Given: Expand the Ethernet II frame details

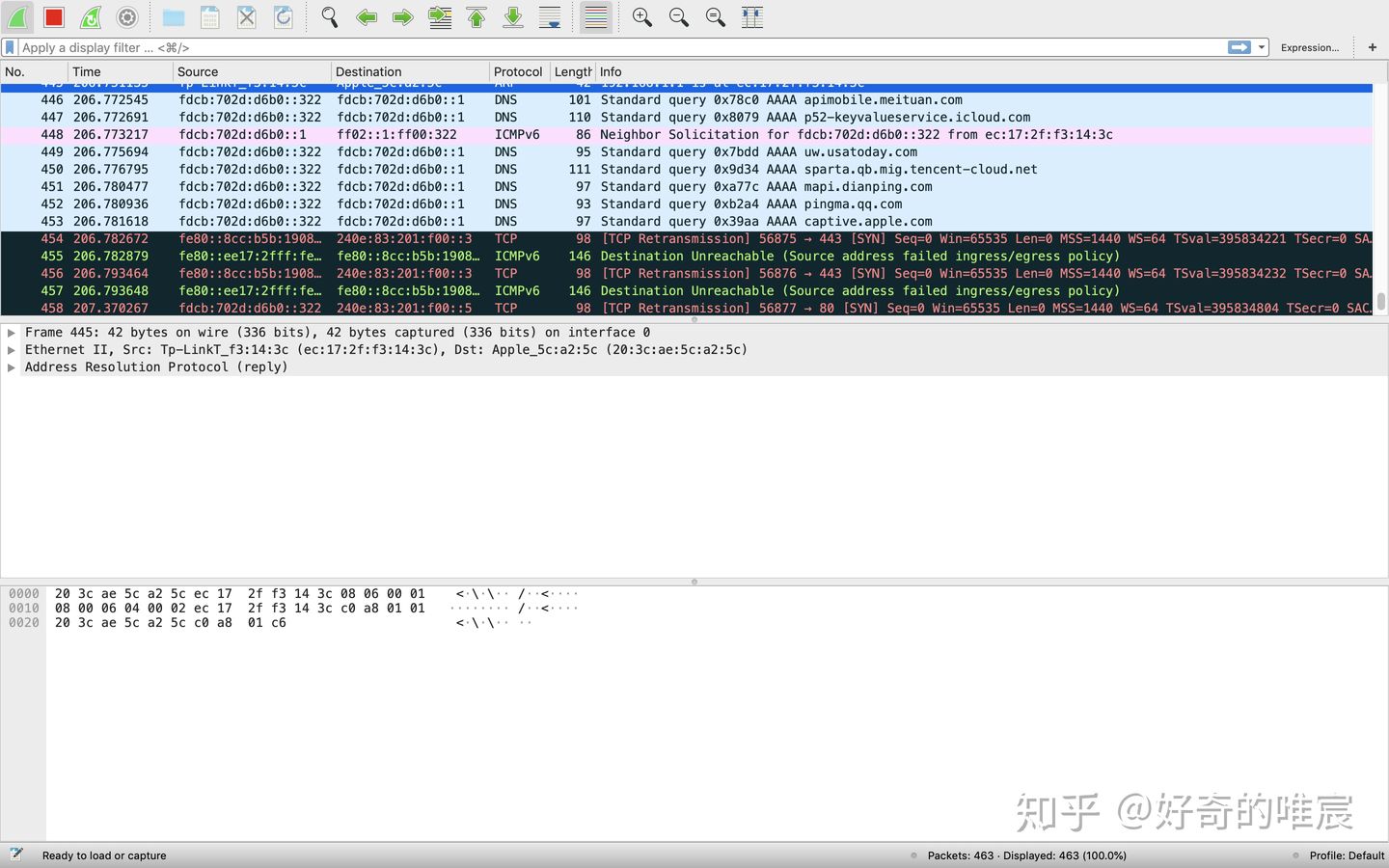Looking at the screenshot, I should (x=12, y=349).
